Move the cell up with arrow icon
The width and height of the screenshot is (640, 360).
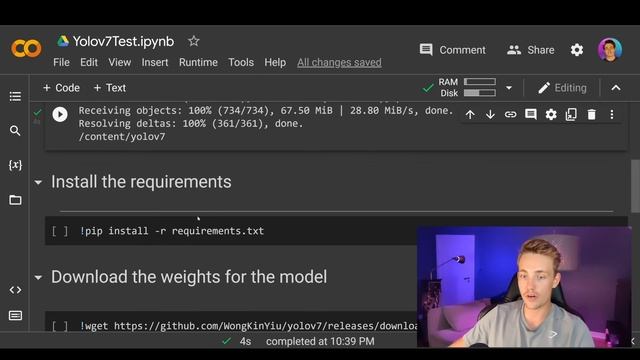pyautogui.click(x=470, y=115)
